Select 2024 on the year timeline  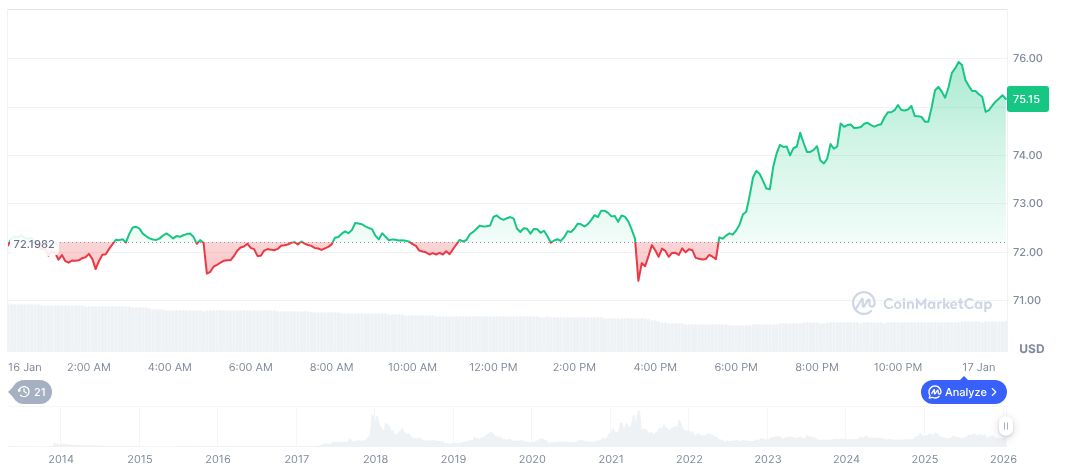846,459
